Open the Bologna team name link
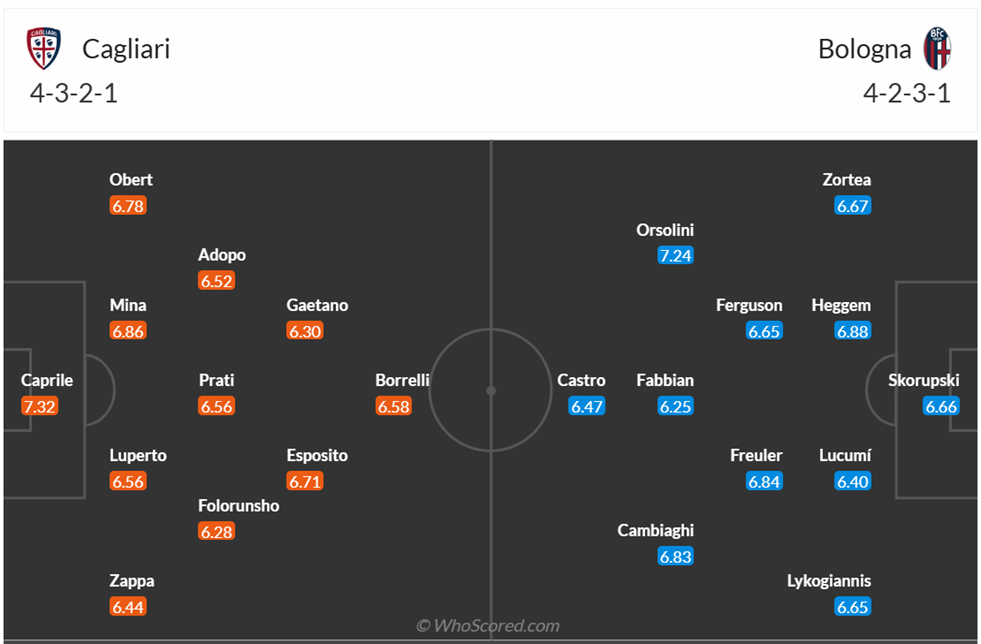The image size is (981, 644). tap(864, 48)
